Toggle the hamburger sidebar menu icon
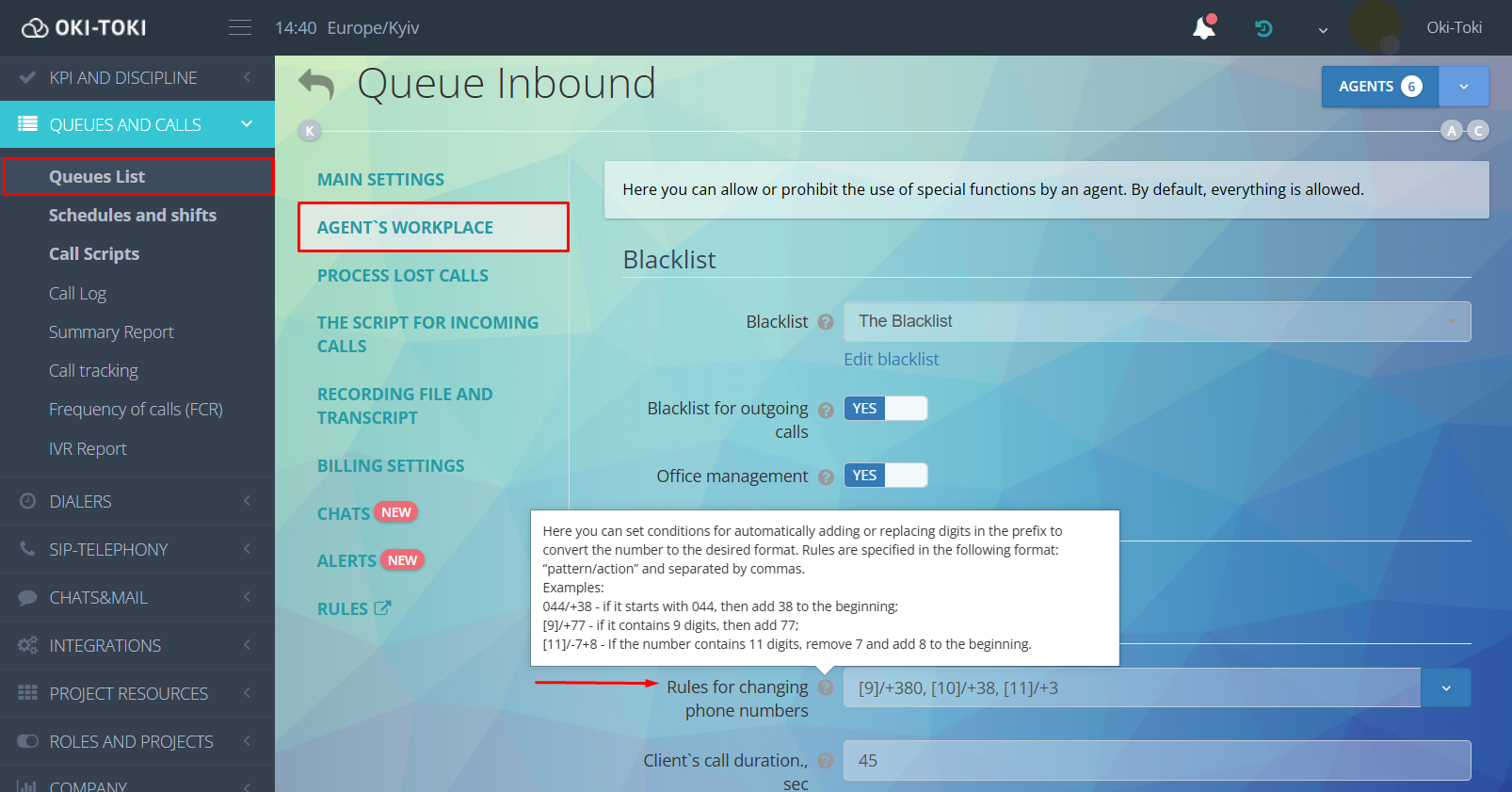This screenshot has height=792, width=1512. pos(240,28)
